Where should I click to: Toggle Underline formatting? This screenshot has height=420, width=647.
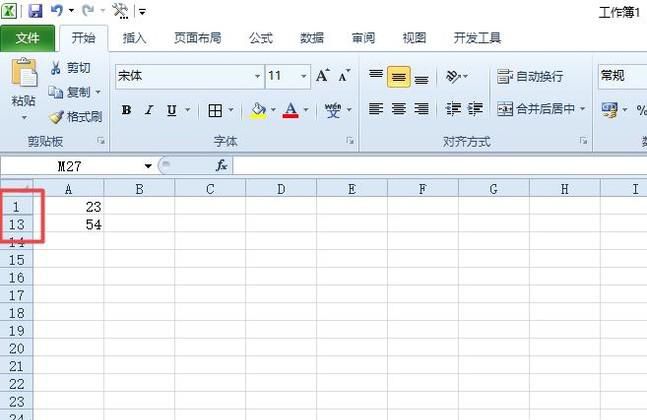(172, 110)
